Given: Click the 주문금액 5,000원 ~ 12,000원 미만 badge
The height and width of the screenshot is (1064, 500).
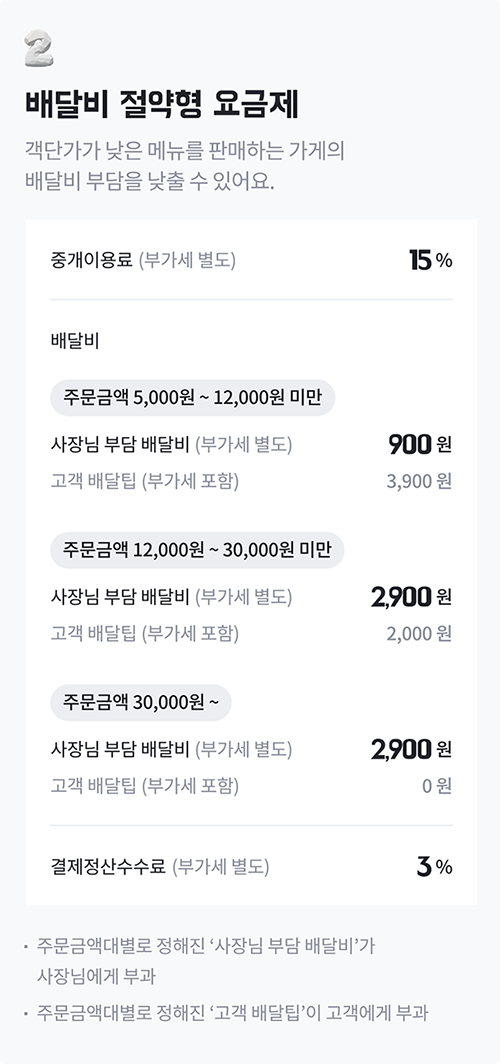Looking at the screenshot, I should (193, 397).
